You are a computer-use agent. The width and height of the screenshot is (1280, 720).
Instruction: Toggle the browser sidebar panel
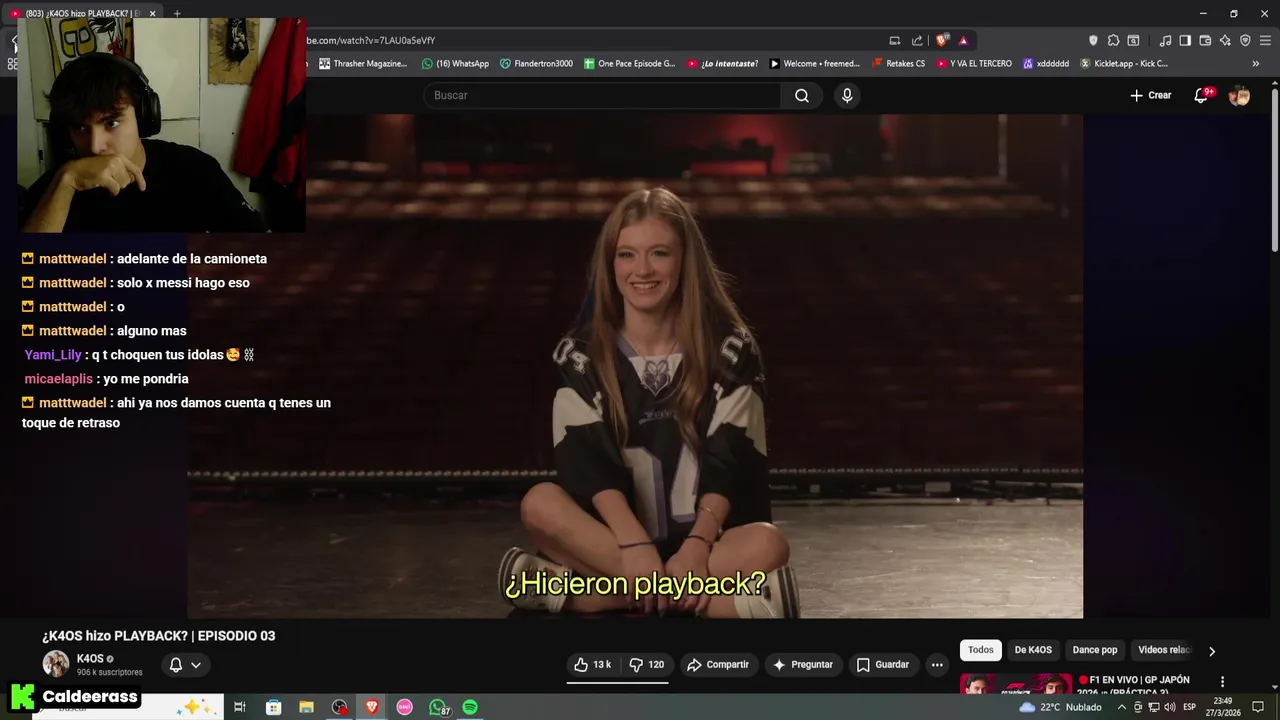pyautogui.click(x=1185, y=40)
